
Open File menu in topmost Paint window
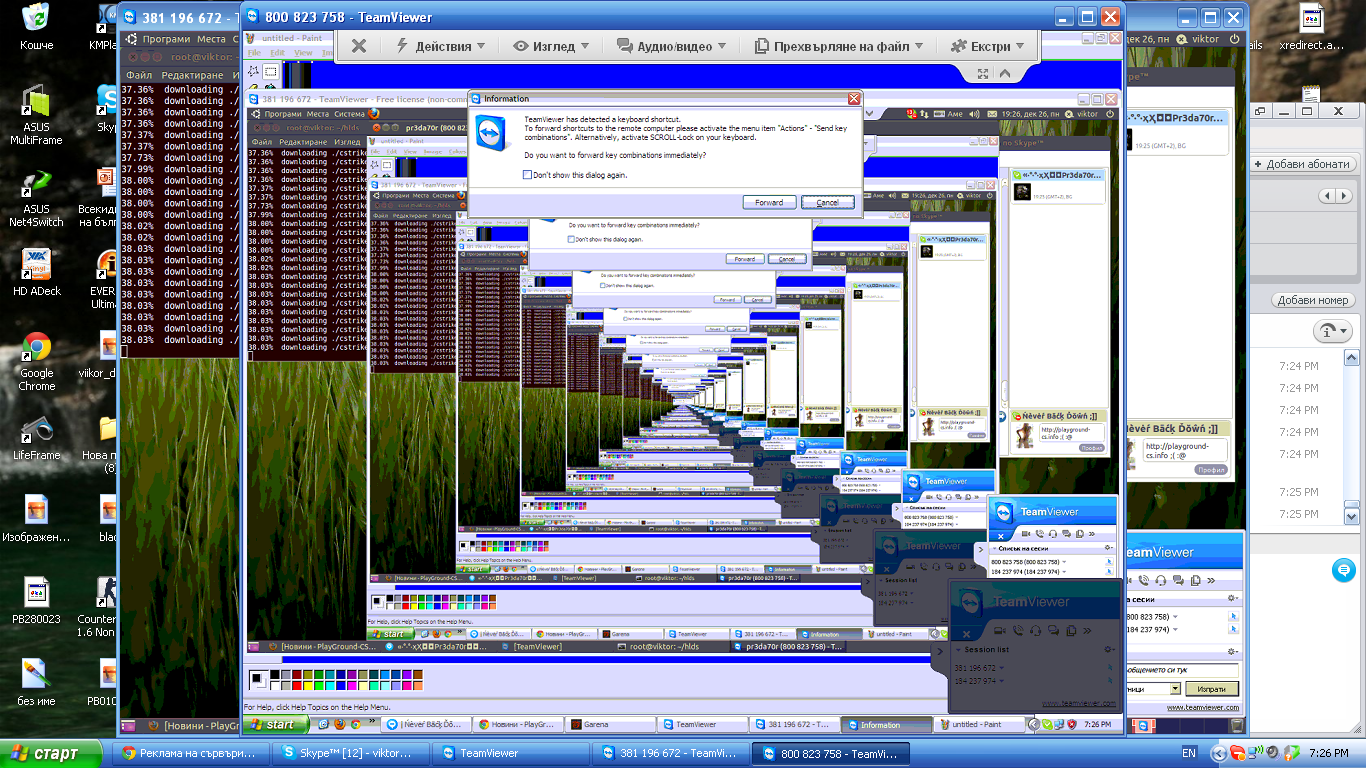(254, 52)
